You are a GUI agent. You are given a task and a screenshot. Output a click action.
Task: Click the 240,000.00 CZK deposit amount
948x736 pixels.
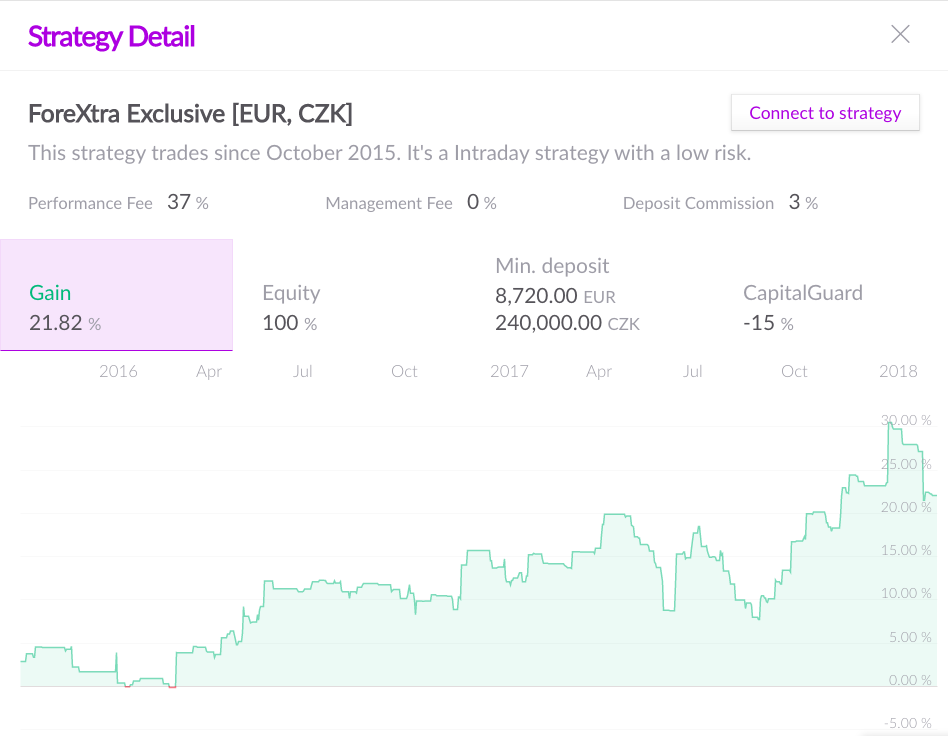567,323
